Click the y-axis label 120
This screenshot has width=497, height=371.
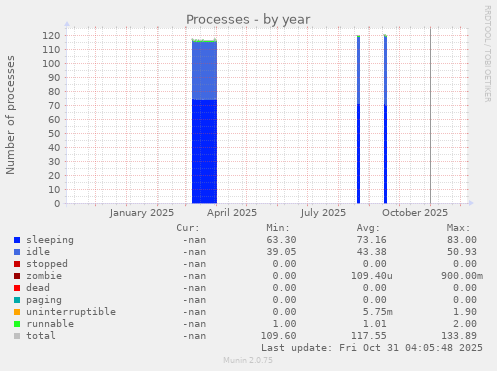pos(51,36)
